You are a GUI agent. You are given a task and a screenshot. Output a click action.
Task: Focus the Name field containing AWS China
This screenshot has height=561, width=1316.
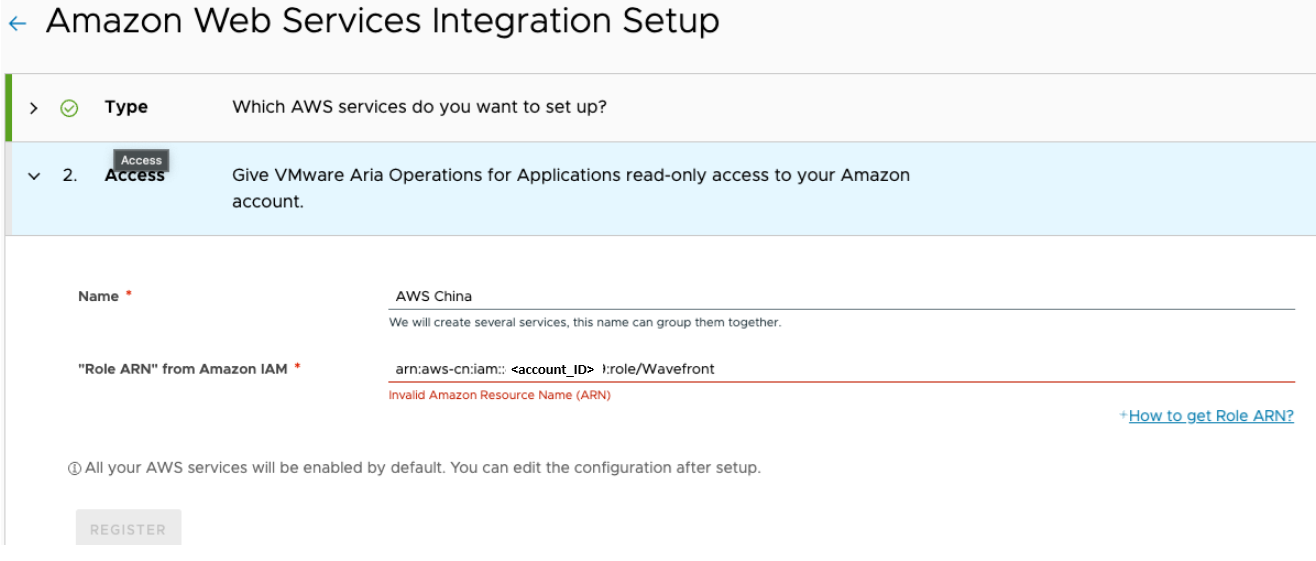pyautogui.click(x=840, y=296)
